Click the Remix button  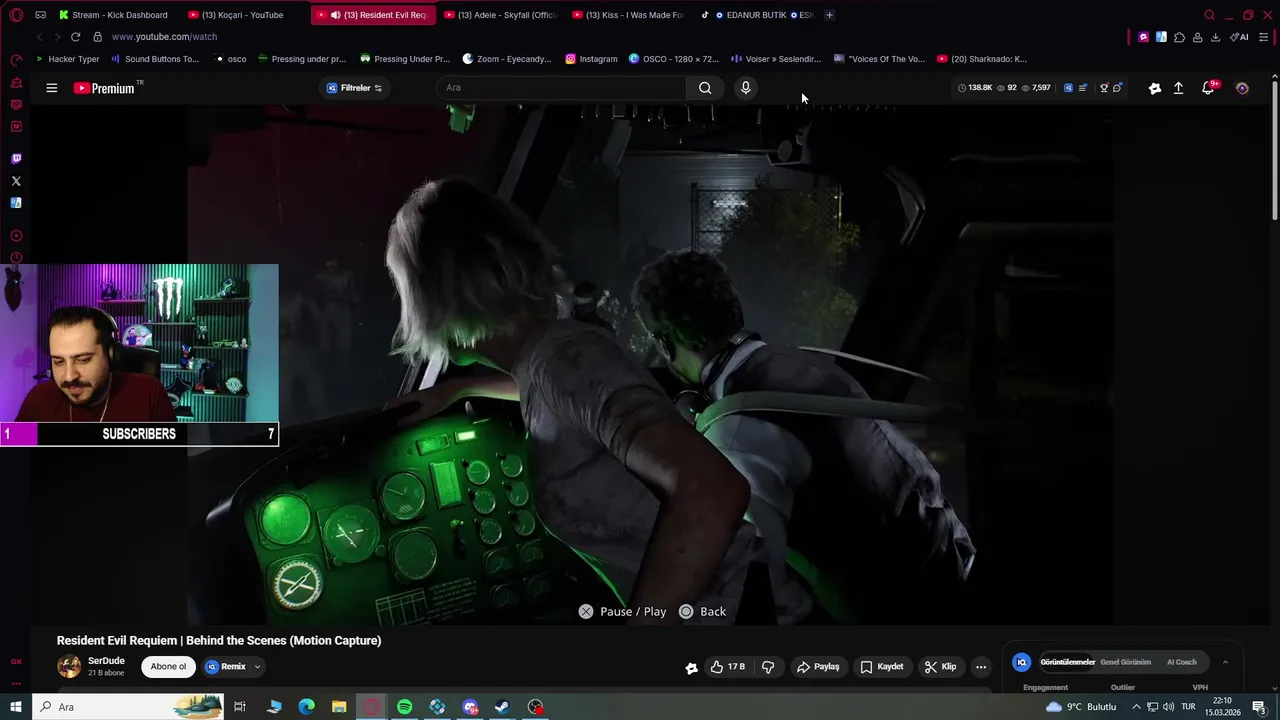click(x=226, y=667)
